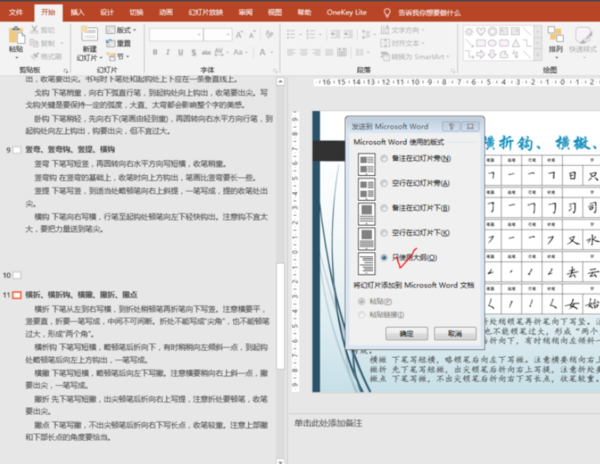Open the Align Text (对齐文本) dropdown
600x464 pixels.
(x=403, y=43)
